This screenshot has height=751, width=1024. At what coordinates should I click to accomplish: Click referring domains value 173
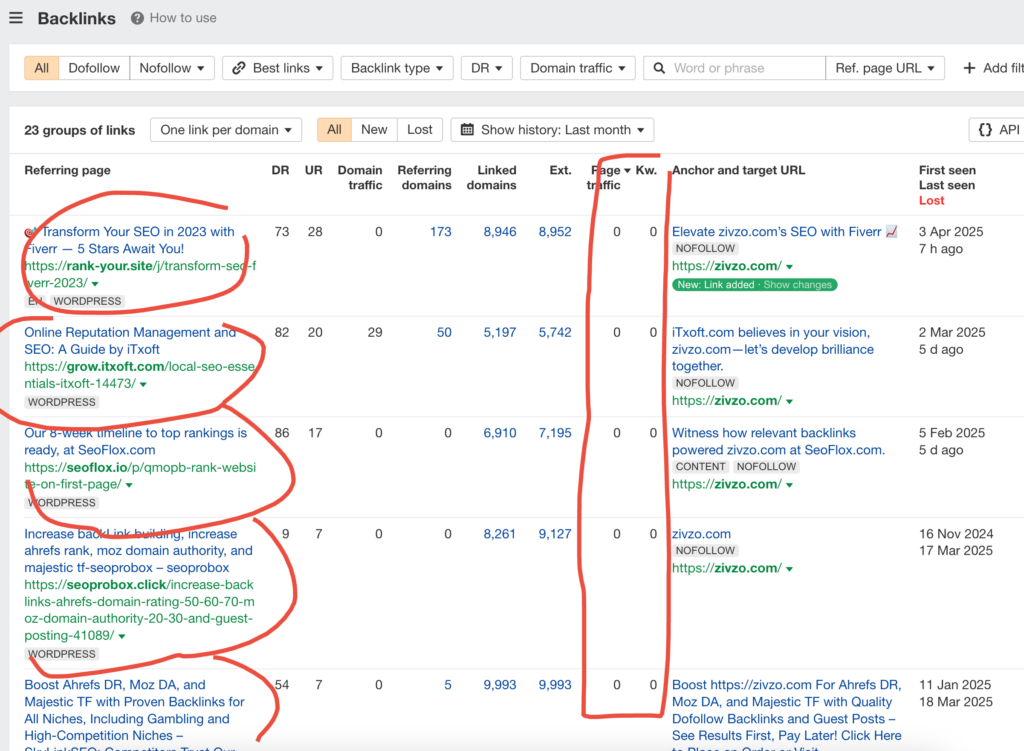(x=441, y=232)
